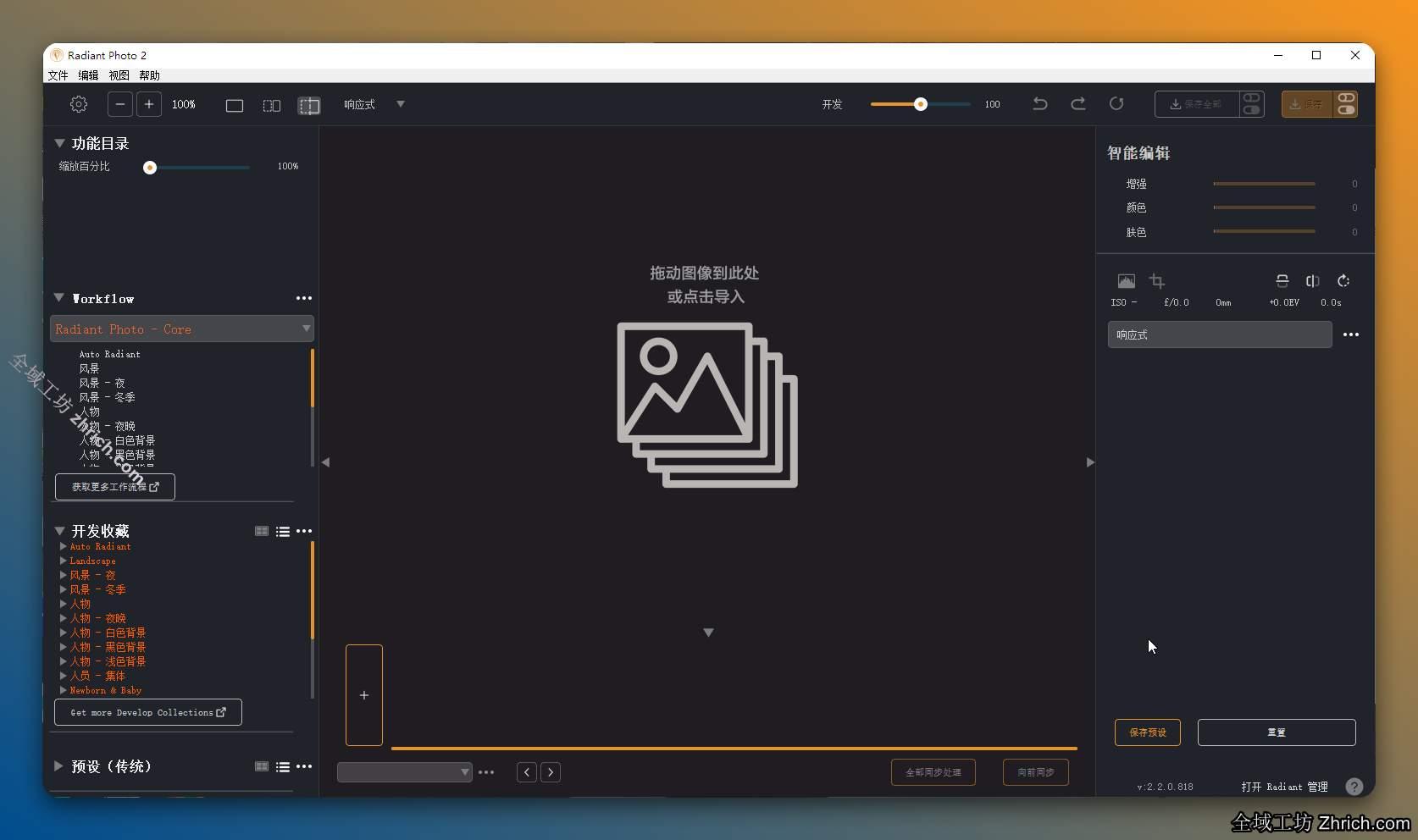
Task: Open the 文件 menu
Action: (x=58, y=75)
